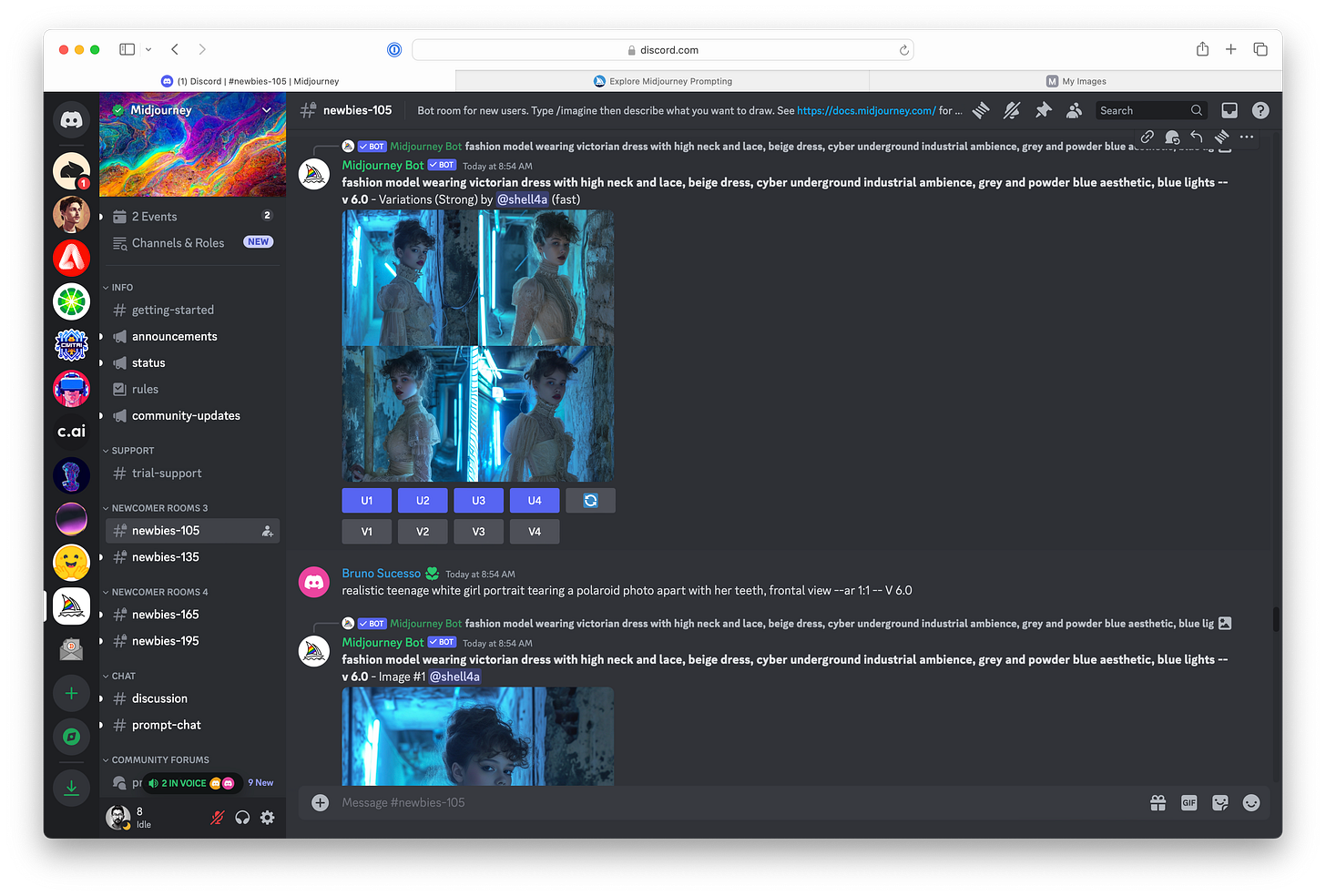Viewport: 1326px width, 896px height.
Task: Show the Member List icon
Action: [1075, 110]
